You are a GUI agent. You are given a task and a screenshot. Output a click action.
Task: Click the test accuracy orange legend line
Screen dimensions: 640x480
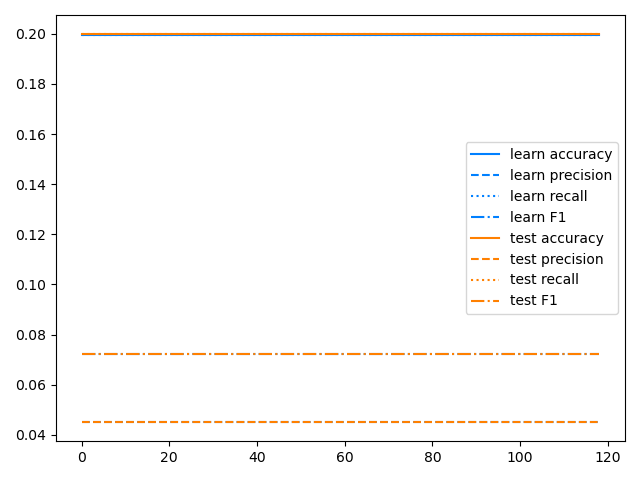click(485, 238)
